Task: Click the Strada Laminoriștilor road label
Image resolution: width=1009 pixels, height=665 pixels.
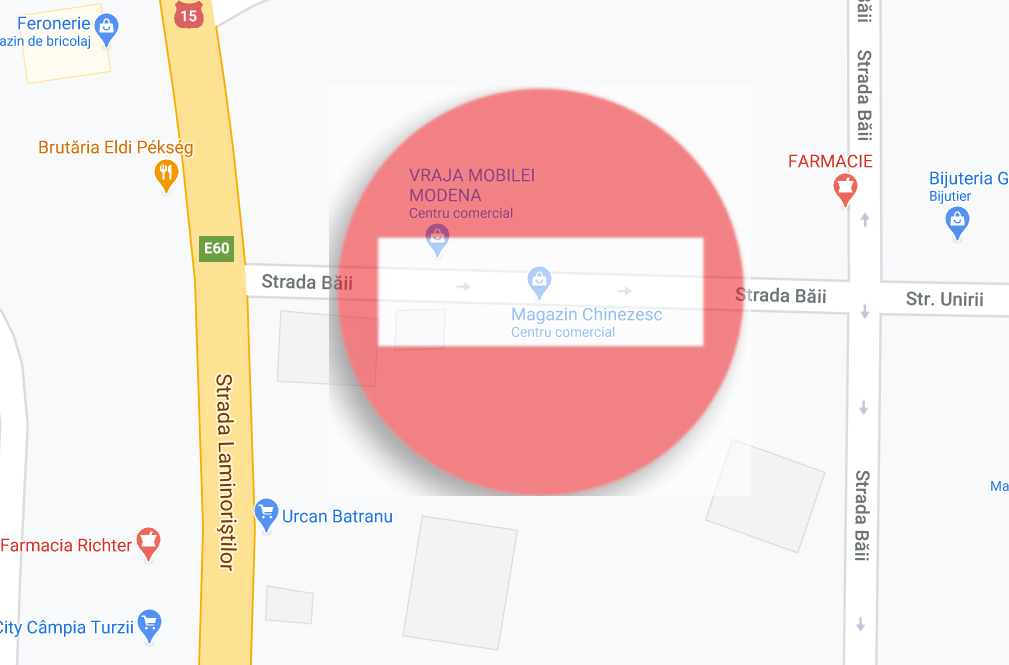Action: pos(225,472)
